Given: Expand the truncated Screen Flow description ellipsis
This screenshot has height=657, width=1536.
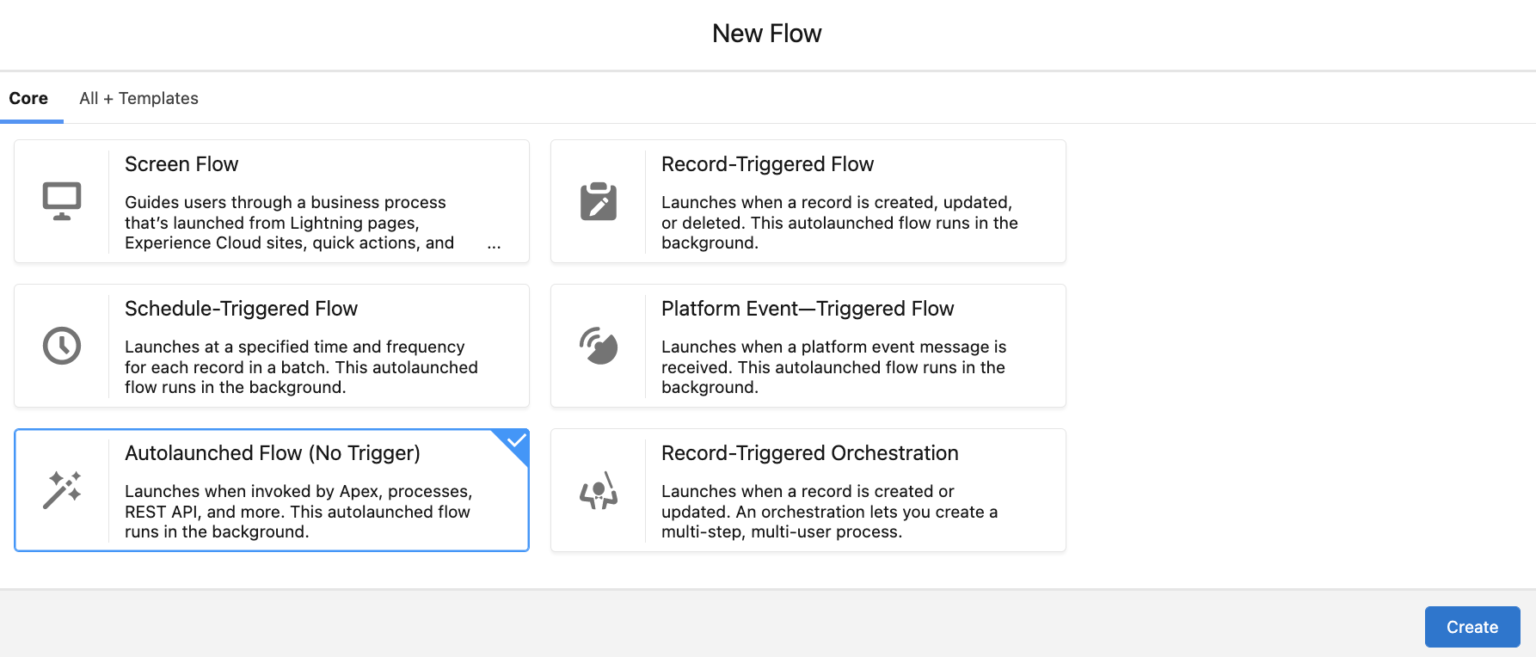Looking at the screenshot, I should coord(493,243).
